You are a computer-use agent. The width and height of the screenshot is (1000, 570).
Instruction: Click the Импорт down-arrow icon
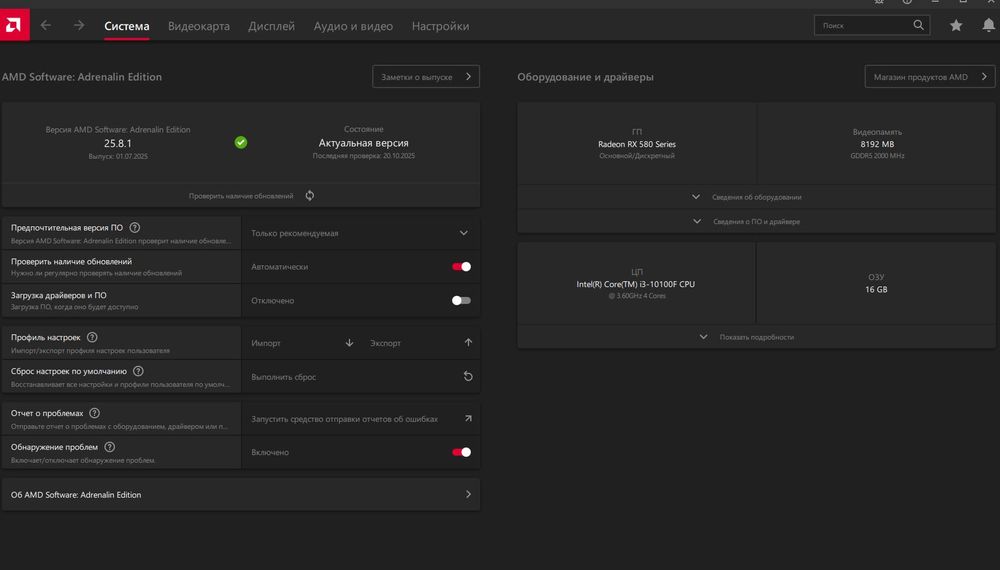(349, 343)
